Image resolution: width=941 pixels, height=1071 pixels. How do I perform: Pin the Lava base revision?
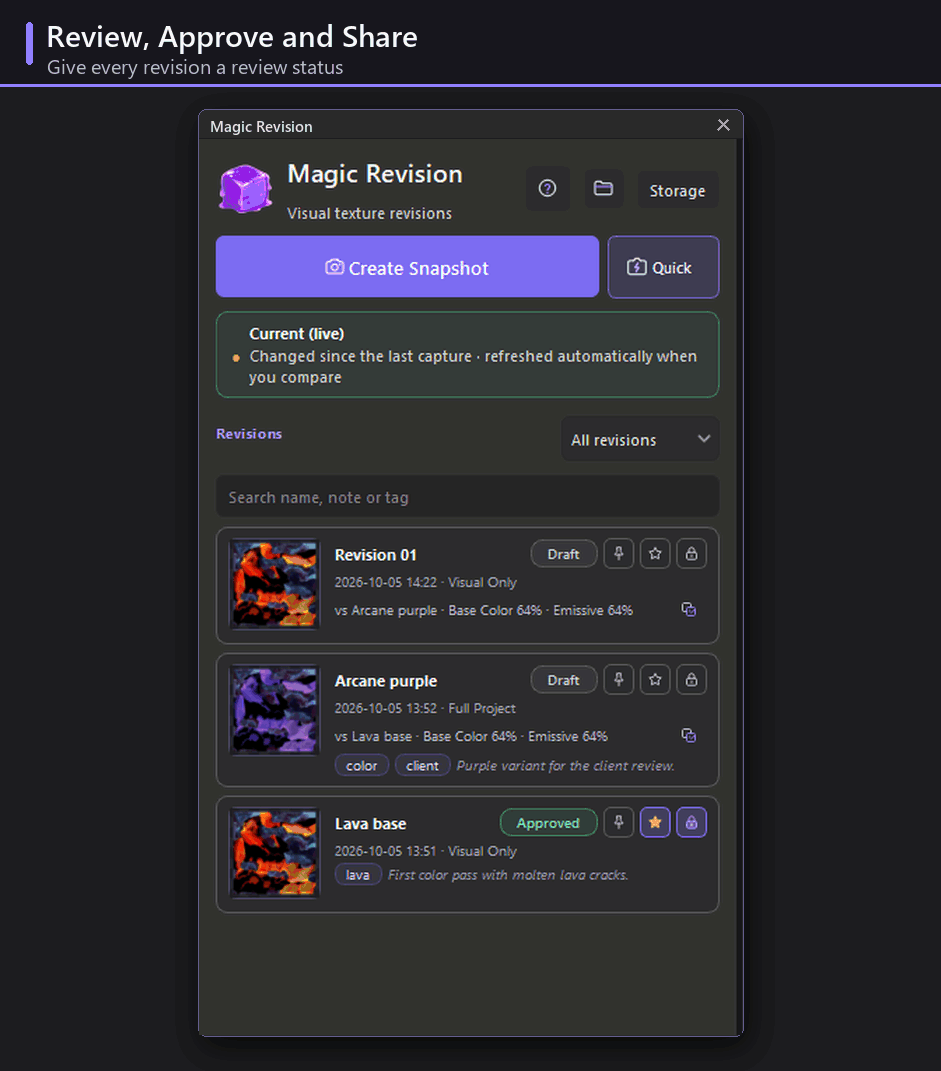(x=619, y=822)
